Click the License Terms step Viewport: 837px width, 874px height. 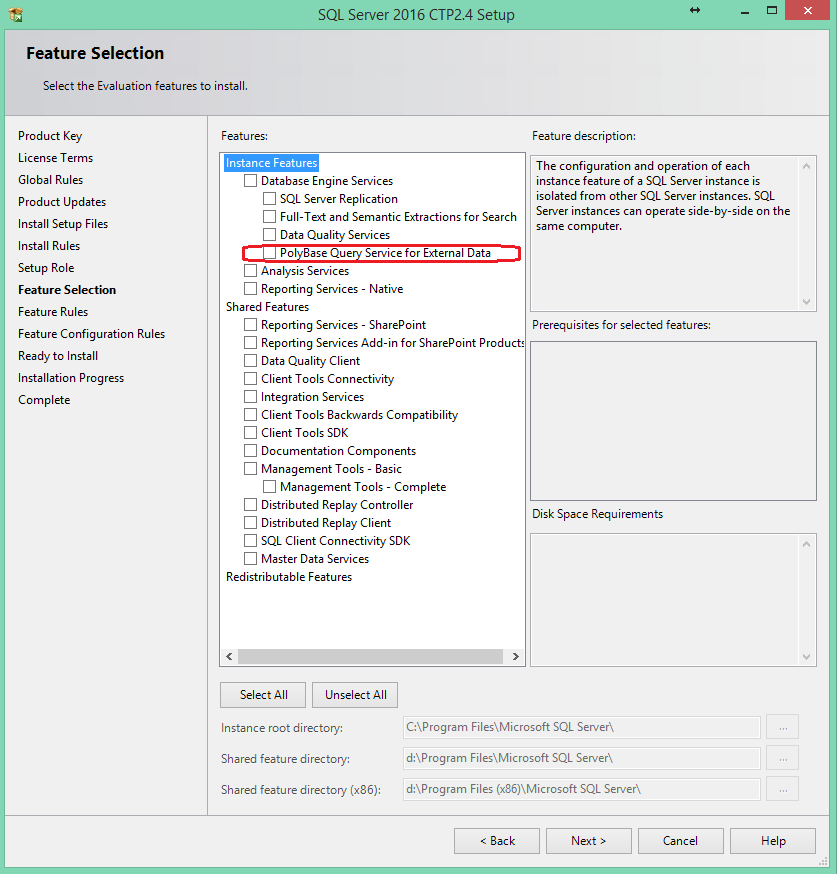coord(55,158)
